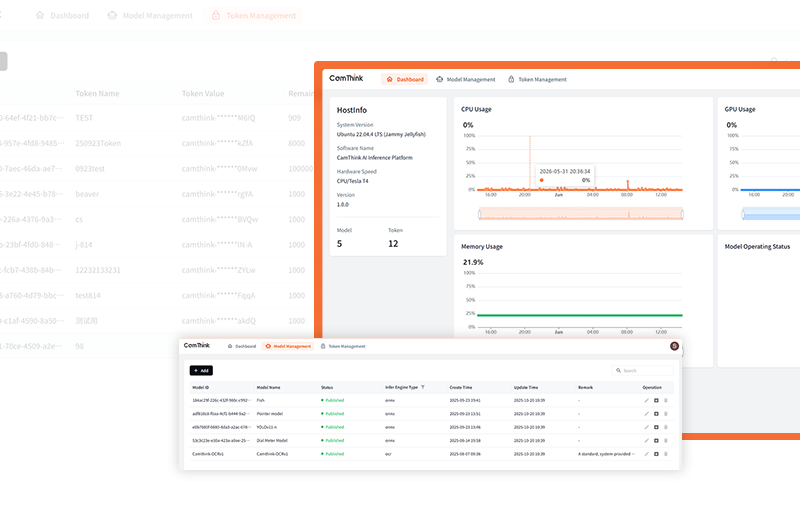Click the 'ocr' engine type cell
Image resolution: width=800 pixels, height=515 pixels.
pos(388,454)
